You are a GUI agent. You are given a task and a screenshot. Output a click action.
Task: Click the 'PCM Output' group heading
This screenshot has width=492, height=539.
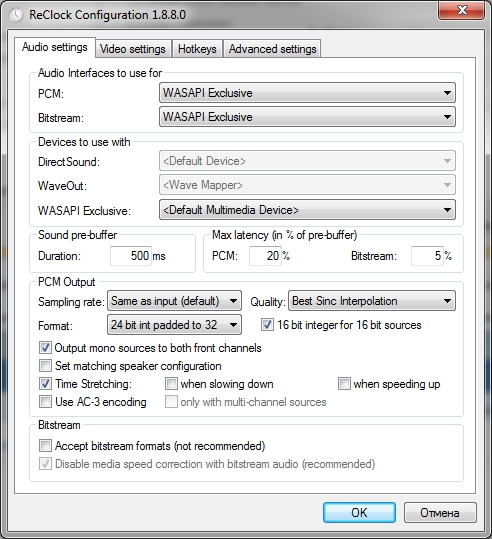click(66, 282)
